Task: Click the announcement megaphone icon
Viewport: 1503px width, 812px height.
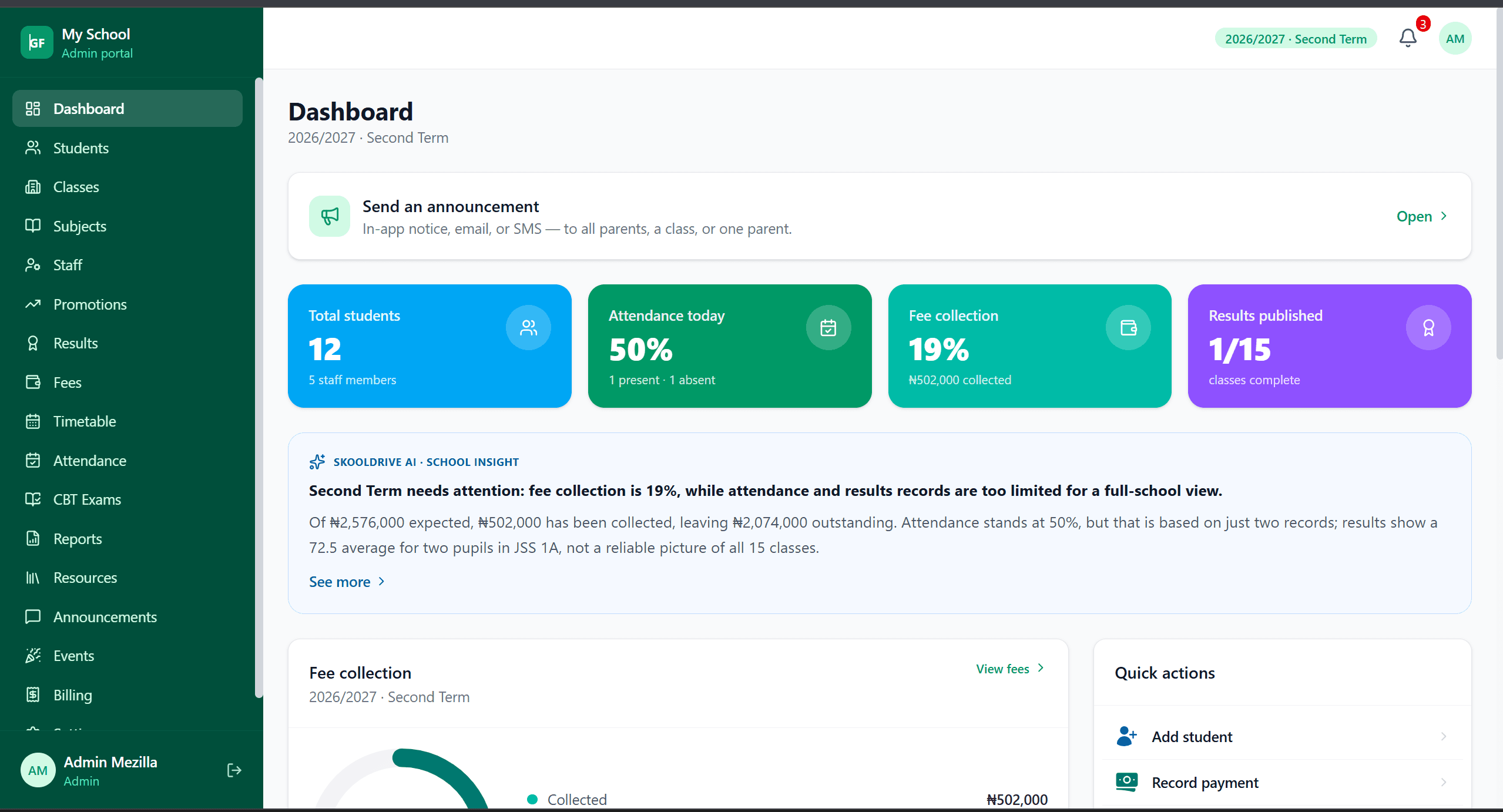Action: pyautogui.click(x=330, y=216)
